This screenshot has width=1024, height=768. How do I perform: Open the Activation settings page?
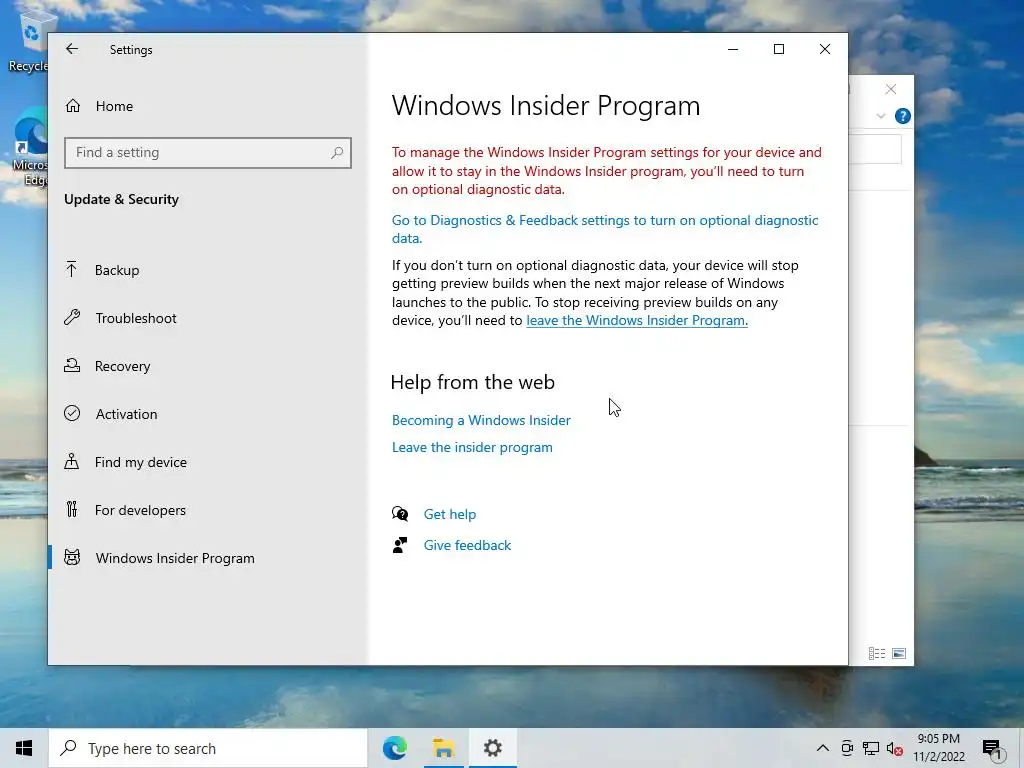pos(208,414)
